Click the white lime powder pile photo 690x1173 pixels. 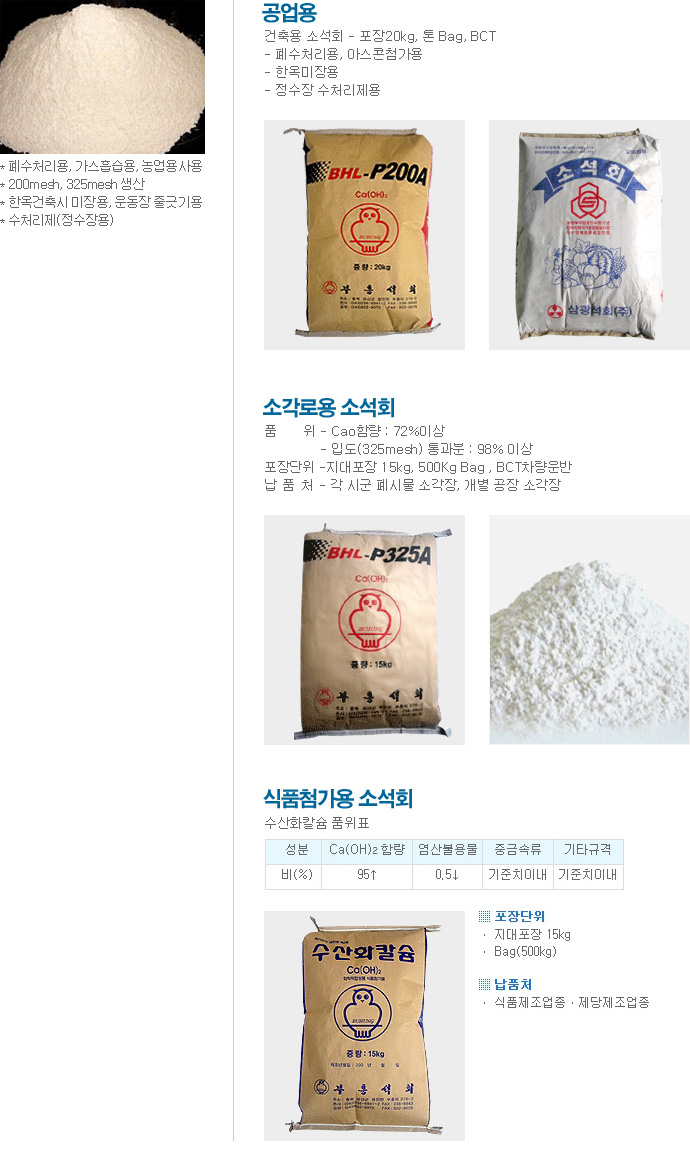click(x=589, y=630)
